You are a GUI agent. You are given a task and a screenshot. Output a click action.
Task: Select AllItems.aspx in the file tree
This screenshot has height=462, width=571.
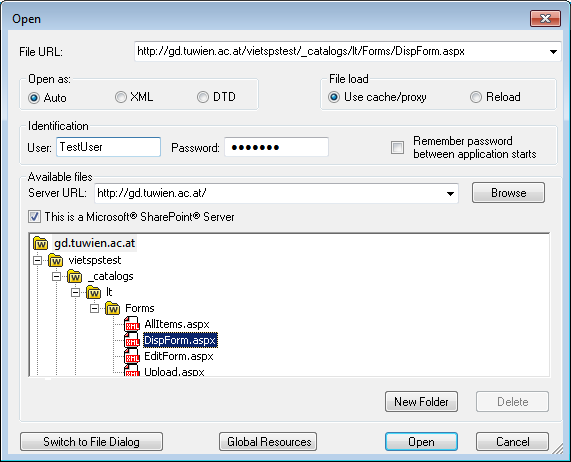tap(177, 324)
